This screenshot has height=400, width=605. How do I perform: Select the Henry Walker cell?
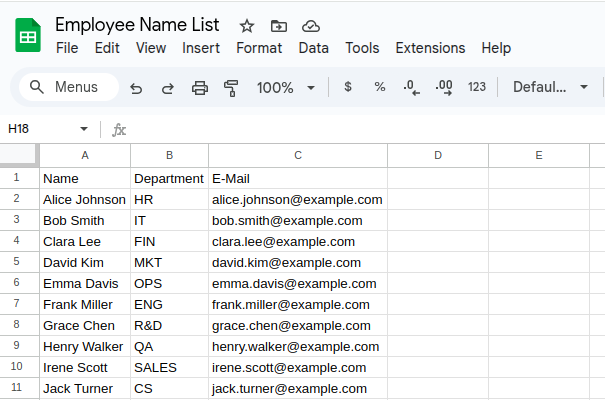point(85,346)
